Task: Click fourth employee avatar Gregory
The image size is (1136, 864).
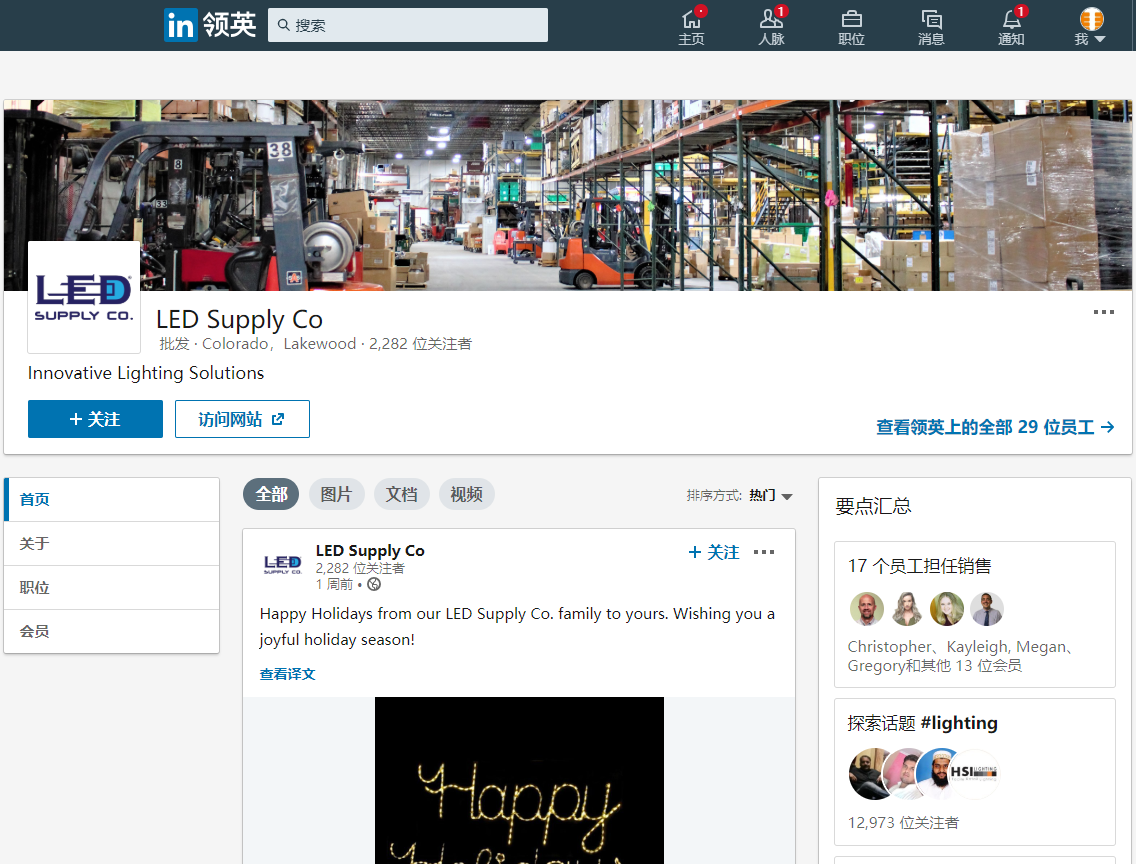Action: 987,608
